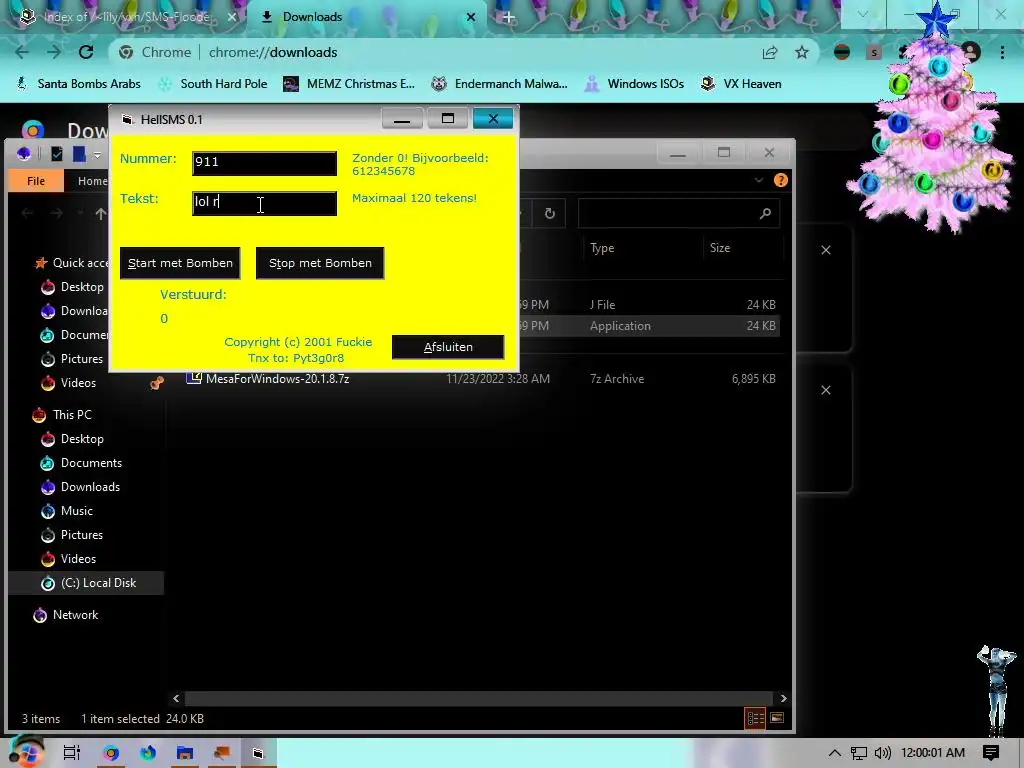Go forward in Chrome
Viewport: 1024px width, 768px height.
pyautogui.click(x=54, y=52)
